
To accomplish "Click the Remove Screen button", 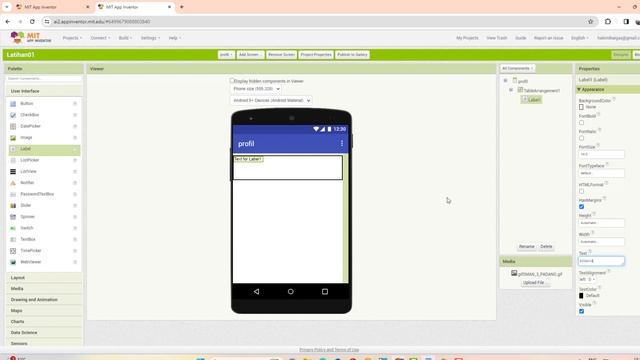I will pos(282,55).
